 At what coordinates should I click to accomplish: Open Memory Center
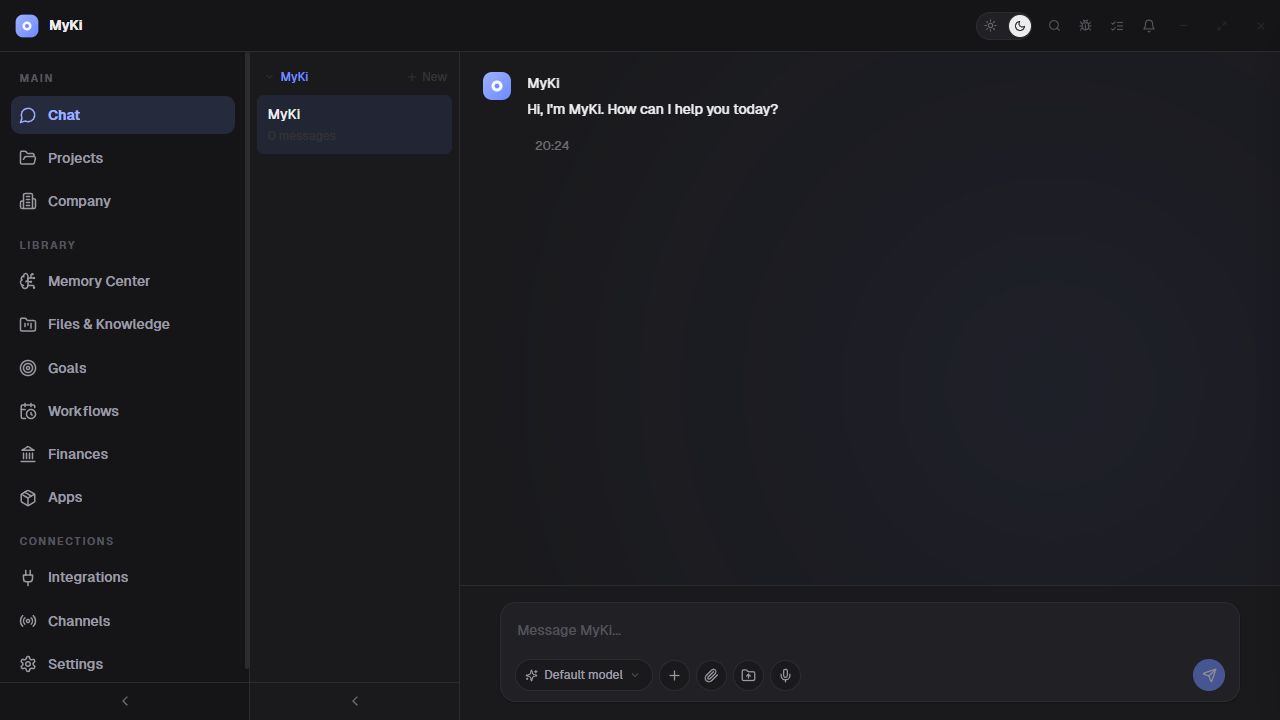click(123, 281)
